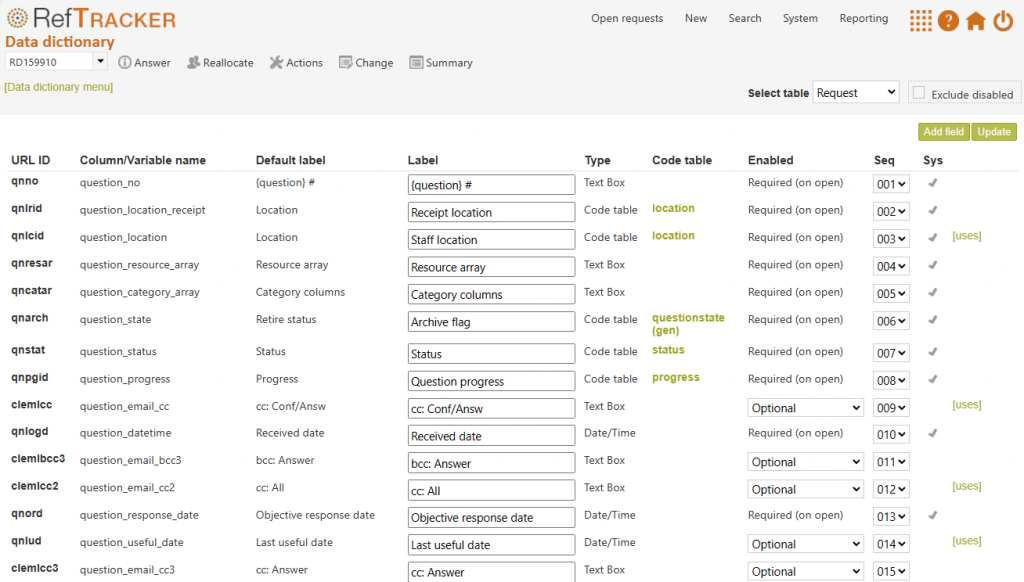Click Sys checkmark in question_progress row
Screen dimensions: 1024x582
pos(933,380)
